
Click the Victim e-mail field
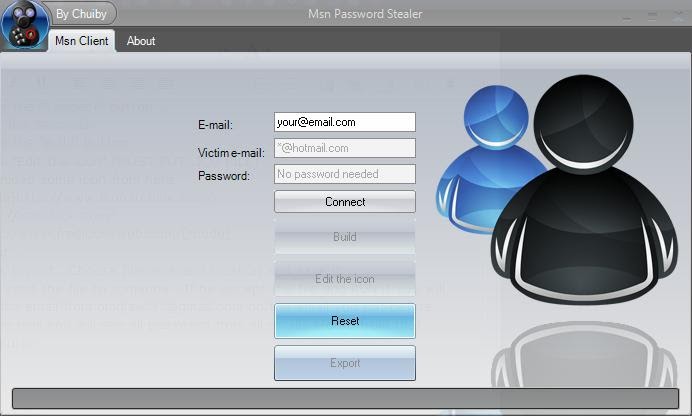click(x=345, y=148)
